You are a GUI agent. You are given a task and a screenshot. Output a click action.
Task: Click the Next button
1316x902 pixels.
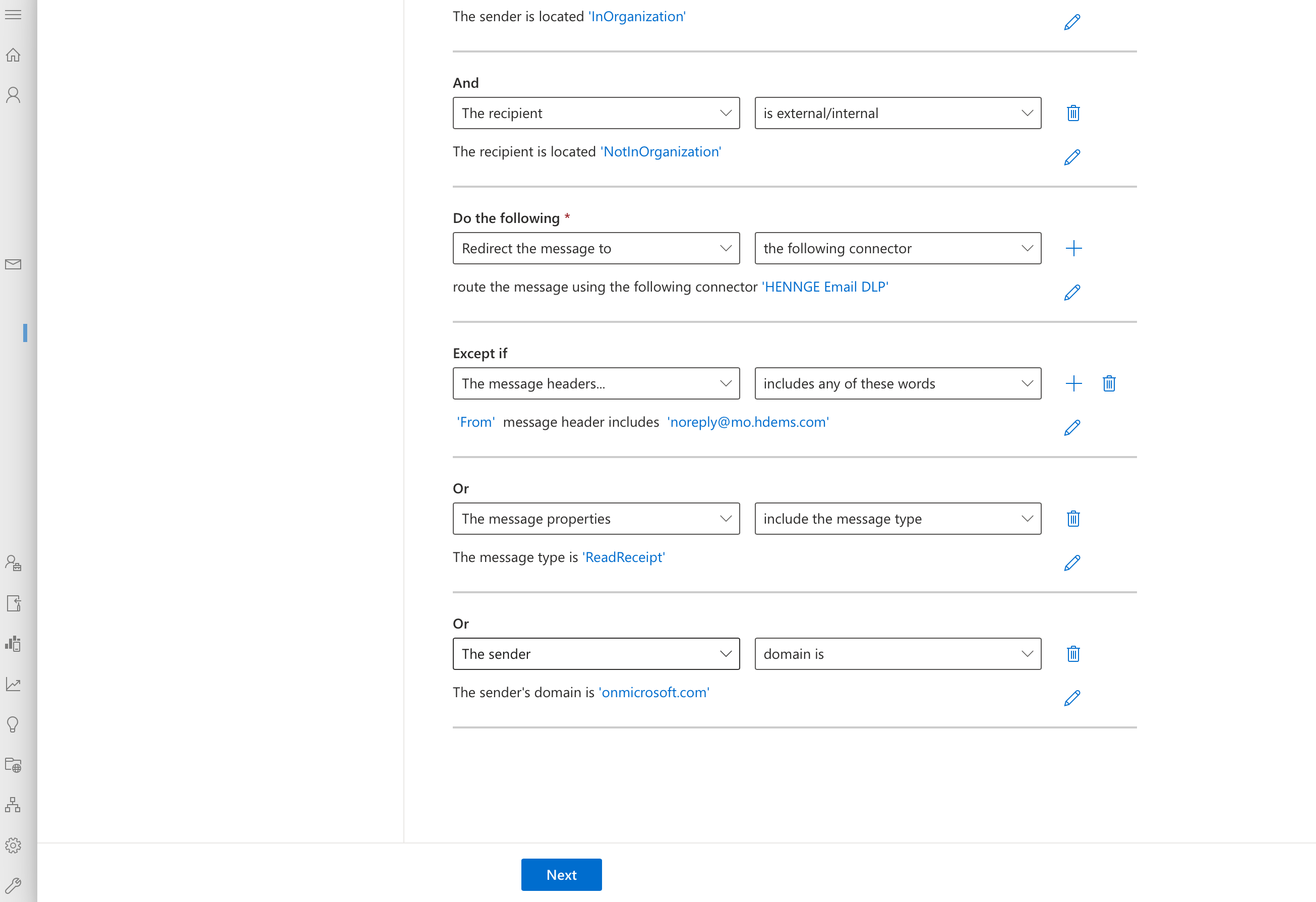click(x=561, y=875)
